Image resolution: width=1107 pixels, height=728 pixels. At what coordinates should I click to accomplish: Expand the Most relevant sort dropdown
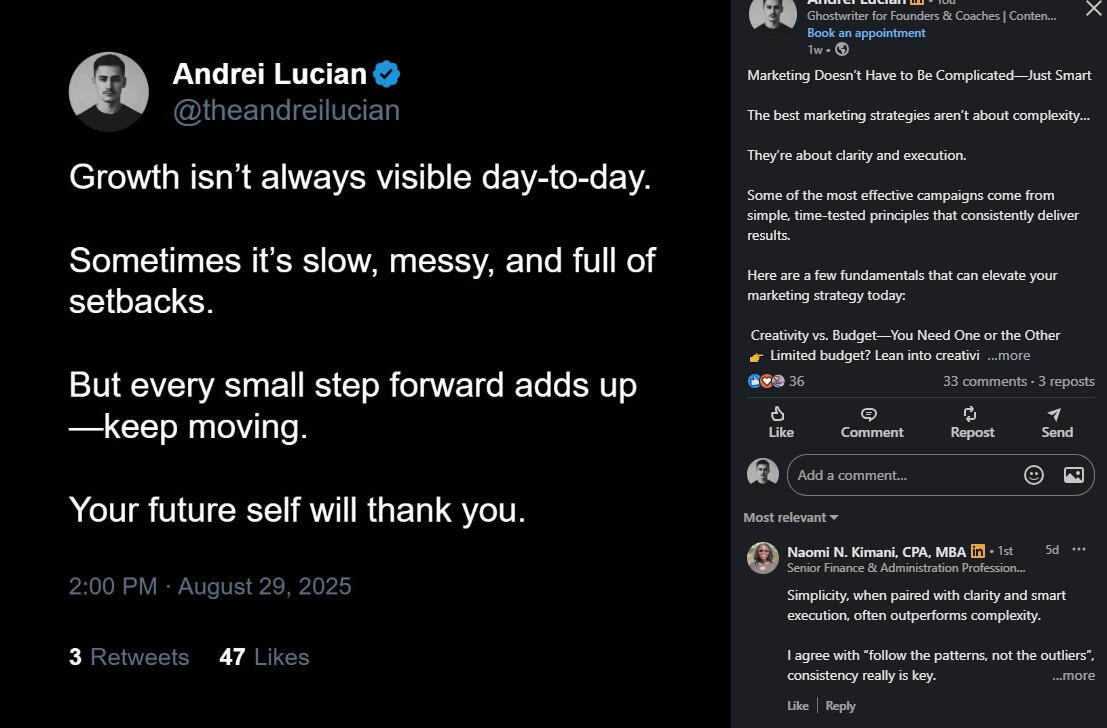click(x=791, y=517)
